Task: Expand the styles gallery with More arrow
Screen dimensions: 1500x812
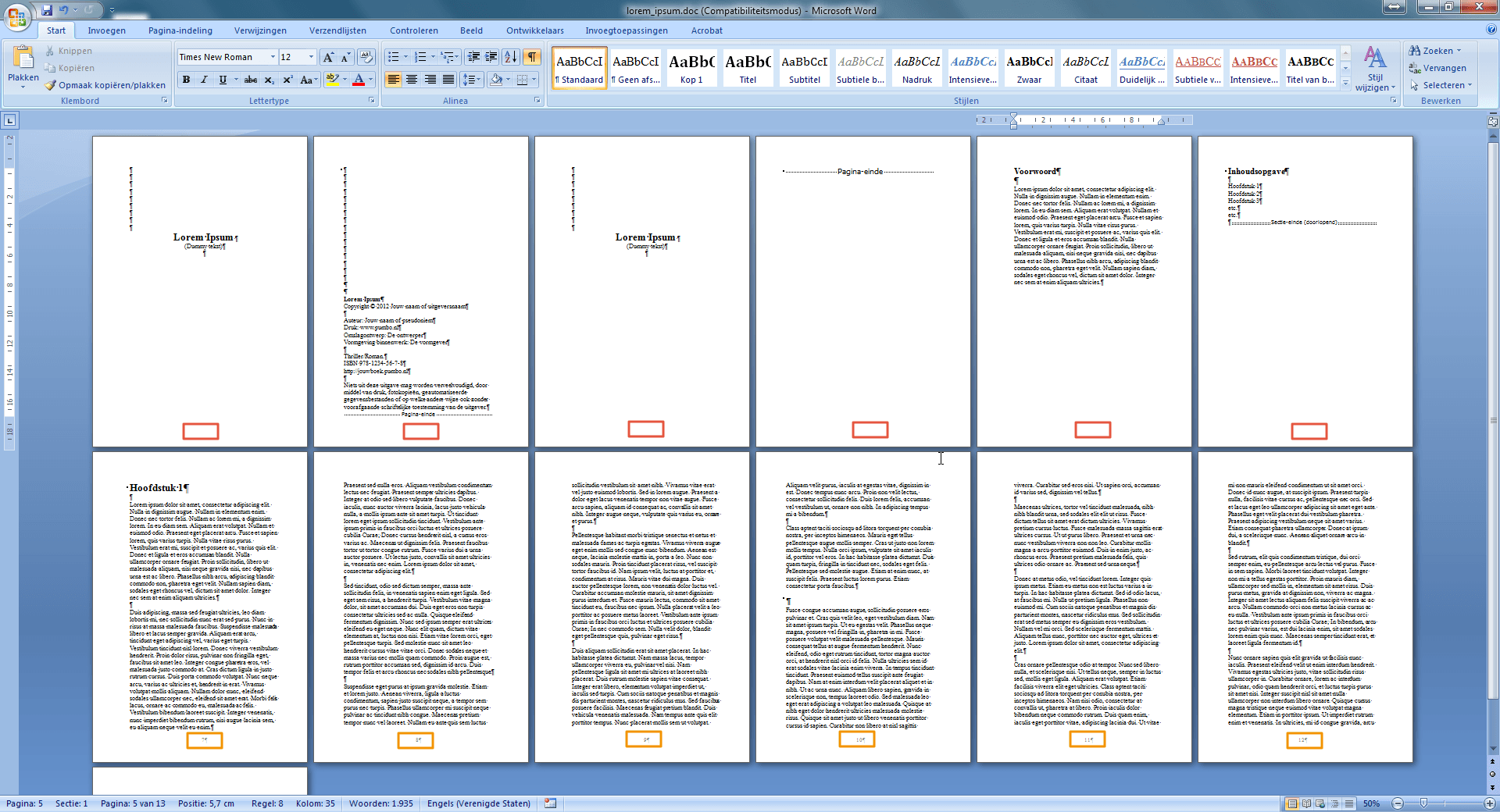Action: coord(1345,82)
